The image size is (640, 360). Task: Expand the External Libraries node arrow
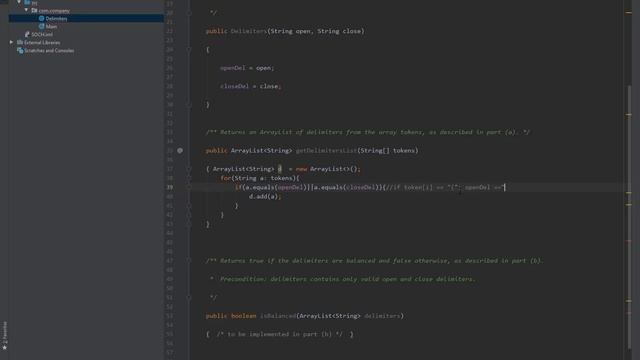(11, 42)
